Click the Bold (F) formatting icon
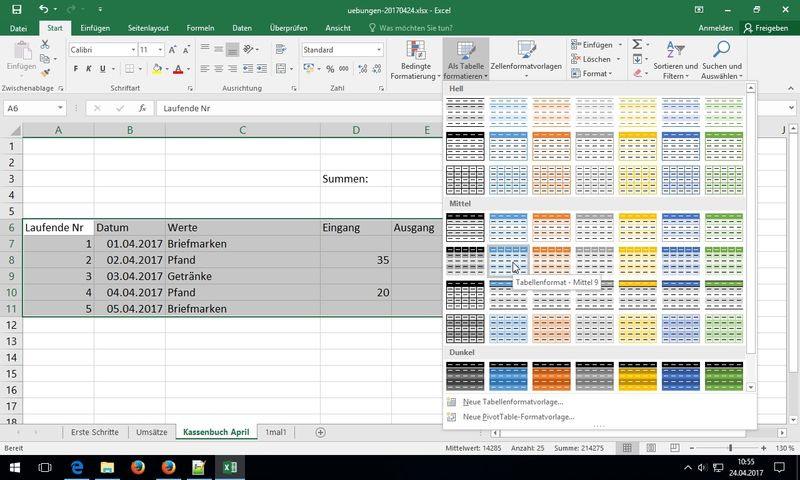Screen dimensions: 800x480 (75, 69)
